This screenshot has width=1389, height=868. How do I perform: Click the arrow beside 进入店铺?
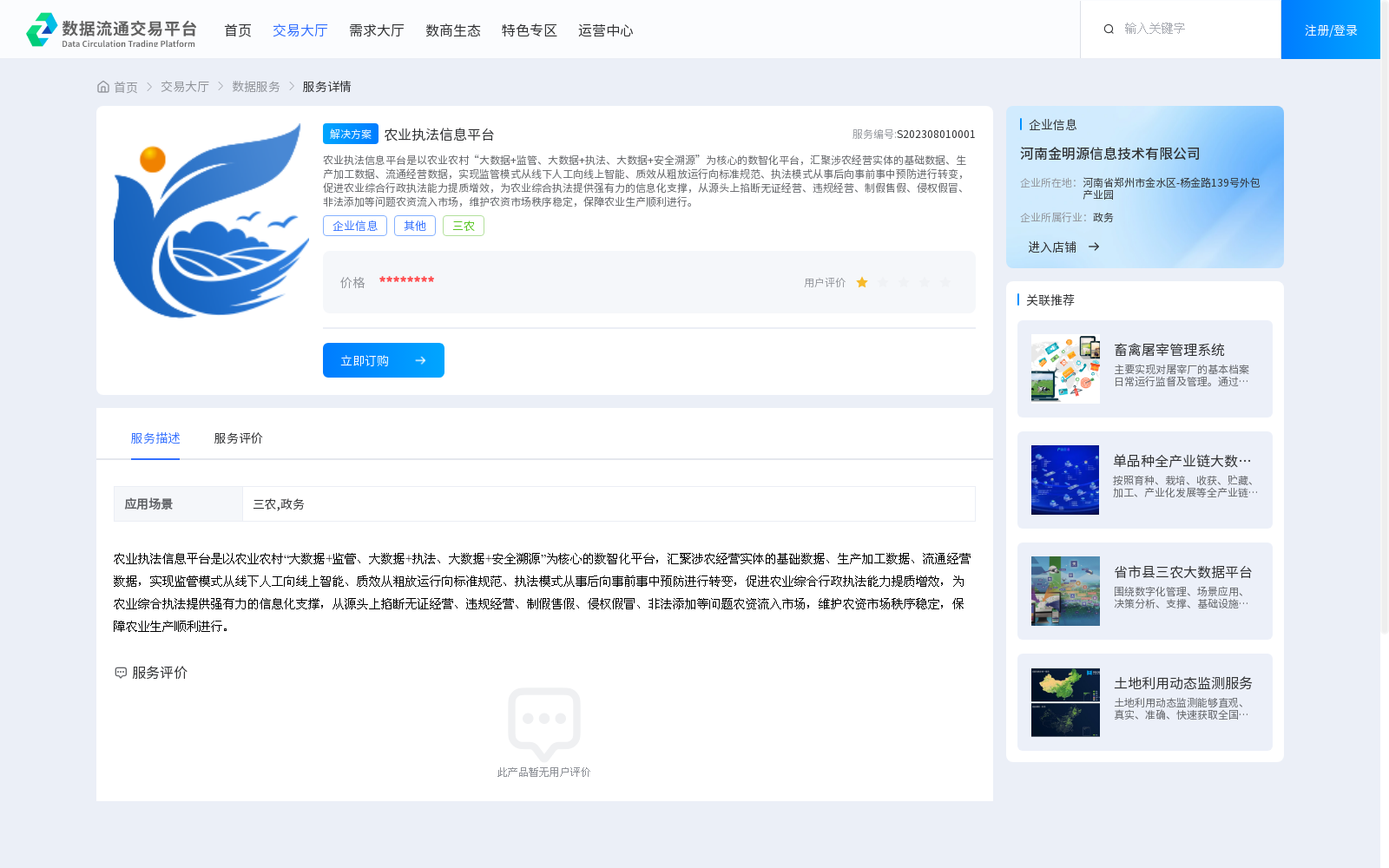coord(1094,247)
